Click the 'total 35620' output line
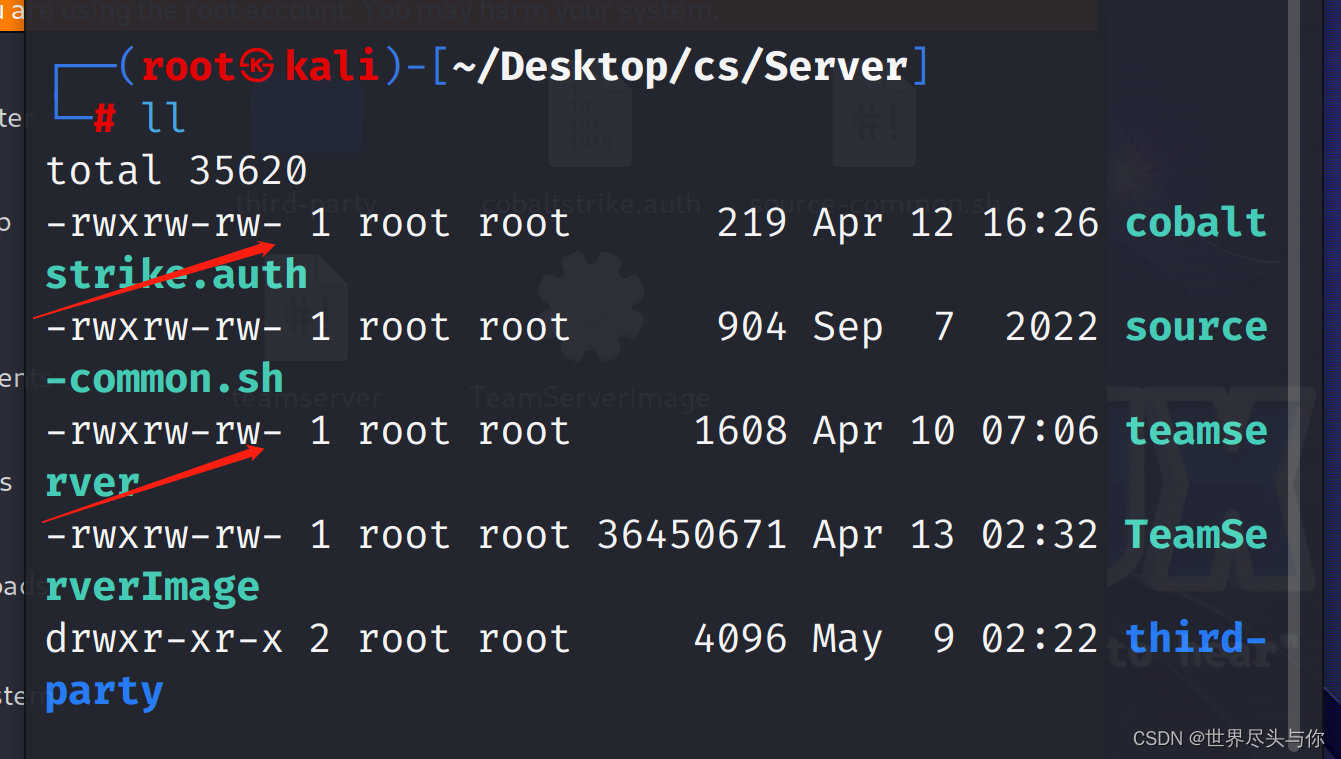The width and height of the screenshot is (1341, 759). coord(177,171)
